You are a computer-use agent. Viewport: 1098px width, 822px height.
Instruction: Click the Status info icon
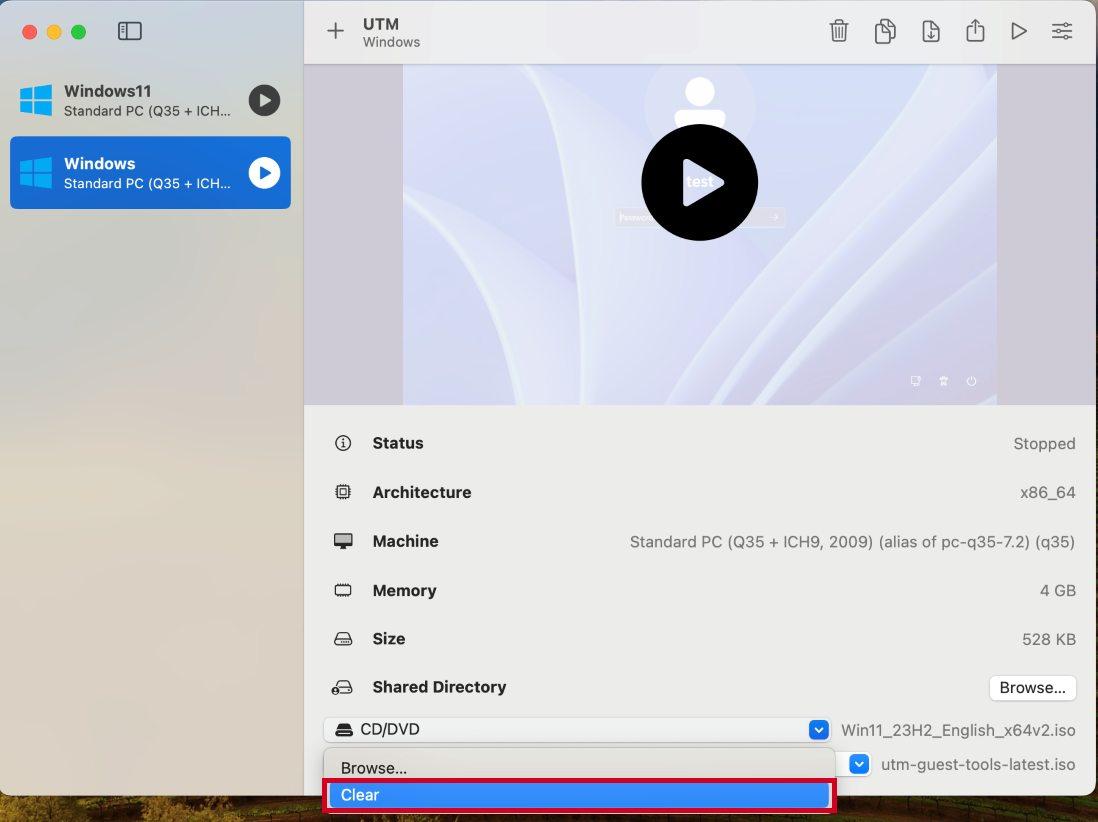click(343, 443)
